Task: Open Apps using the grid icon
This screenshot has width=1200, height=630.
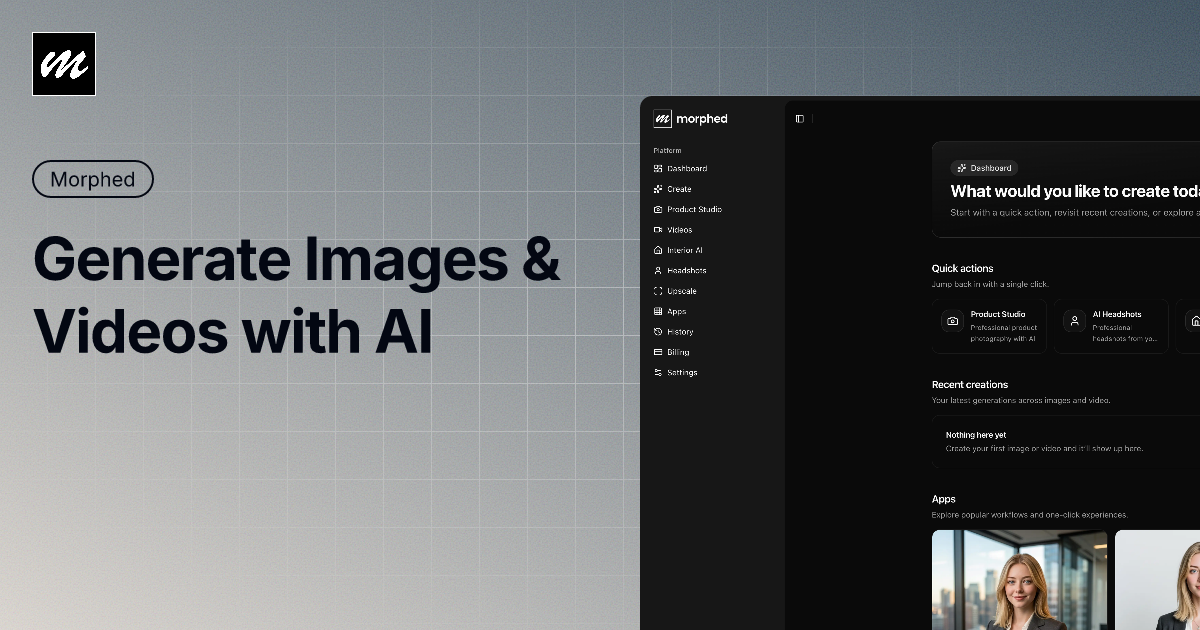Action: click(x=660, y=311)
